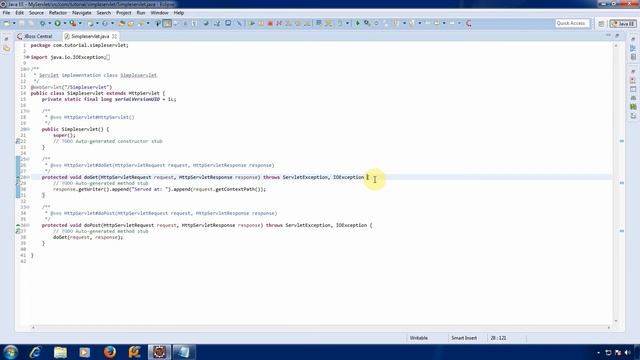The image size is (640, 360).
Task: Collapse the doPost Javadoc at line 33
Action: (28, 207)
